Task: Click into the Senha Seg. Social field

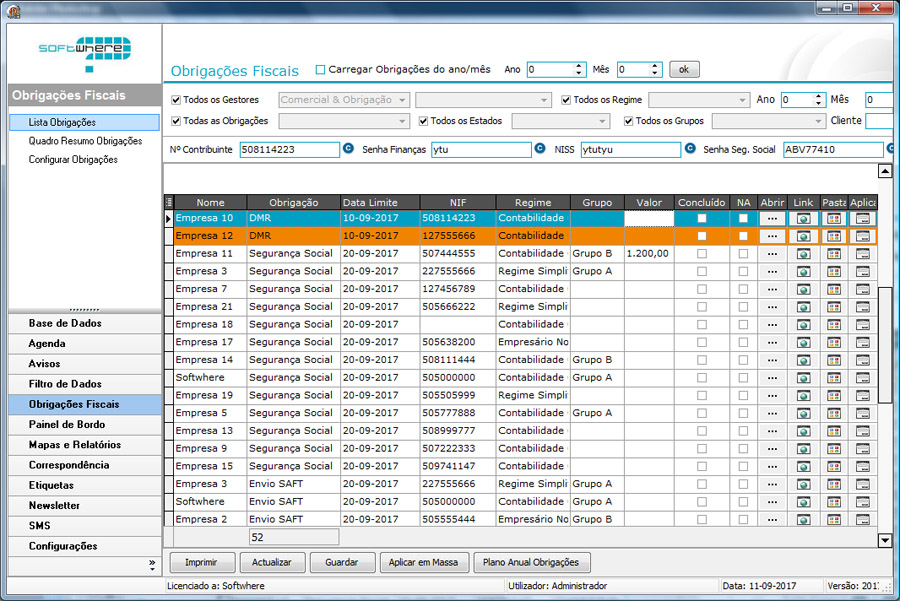Action: (832, 149)
